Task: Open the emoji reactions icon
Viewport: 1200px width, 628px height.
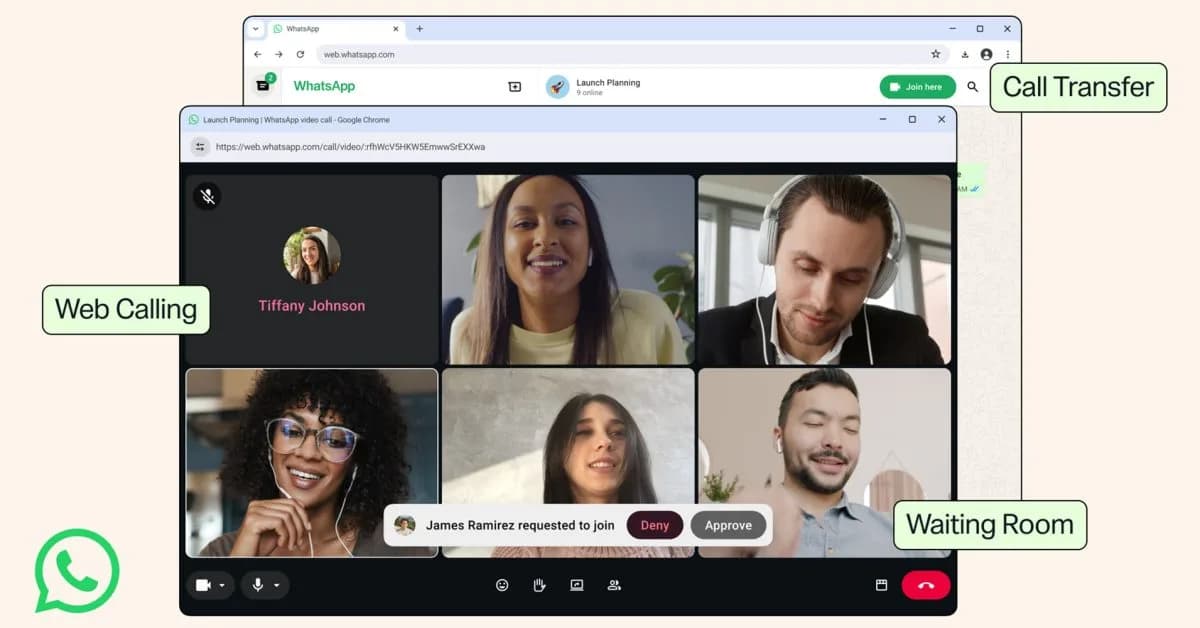Action: tap(502, 585)
